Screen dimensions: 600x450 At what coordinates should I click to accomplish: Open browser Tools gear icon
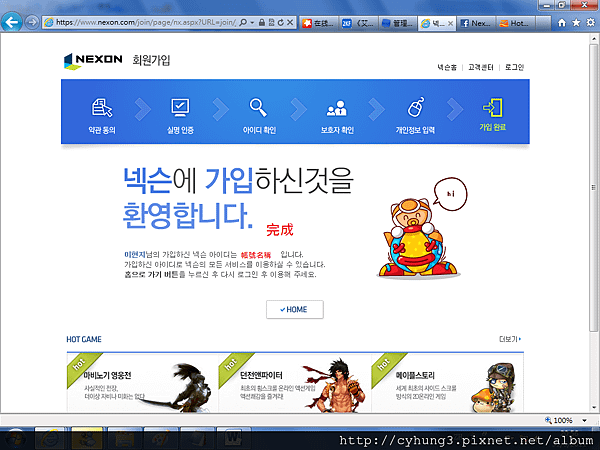pos(590,23)
